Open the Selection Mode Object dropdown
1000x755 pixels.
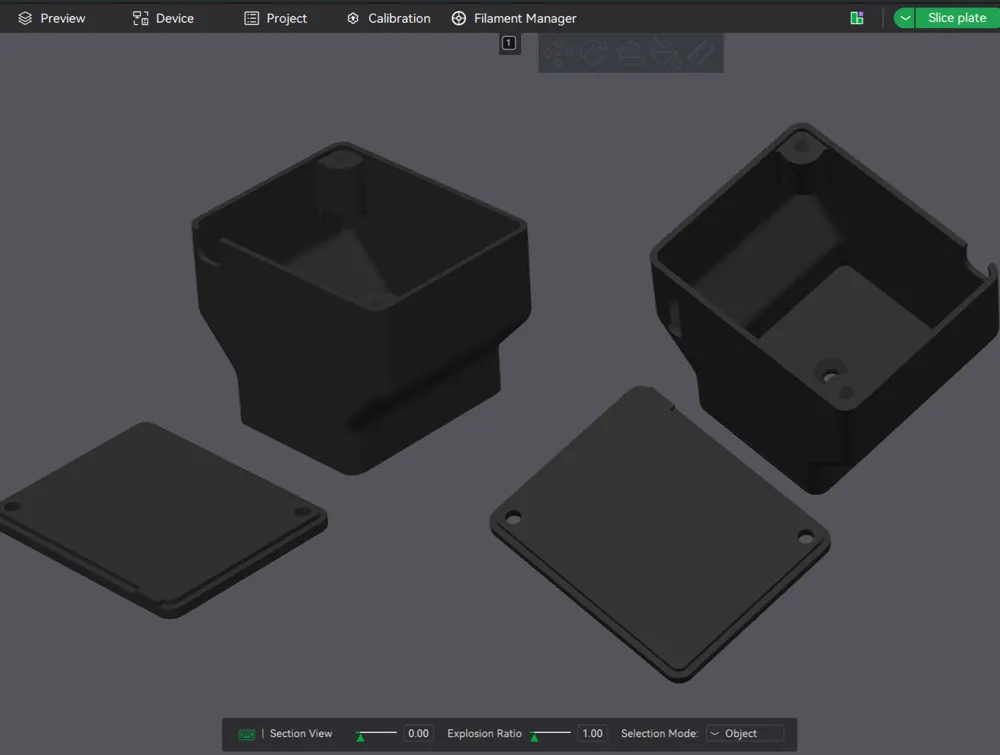point(745,733)
